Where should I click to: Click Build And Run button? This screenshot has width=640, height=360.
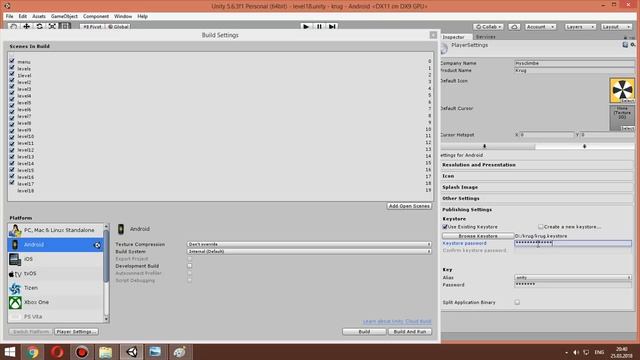coord(409,332)
